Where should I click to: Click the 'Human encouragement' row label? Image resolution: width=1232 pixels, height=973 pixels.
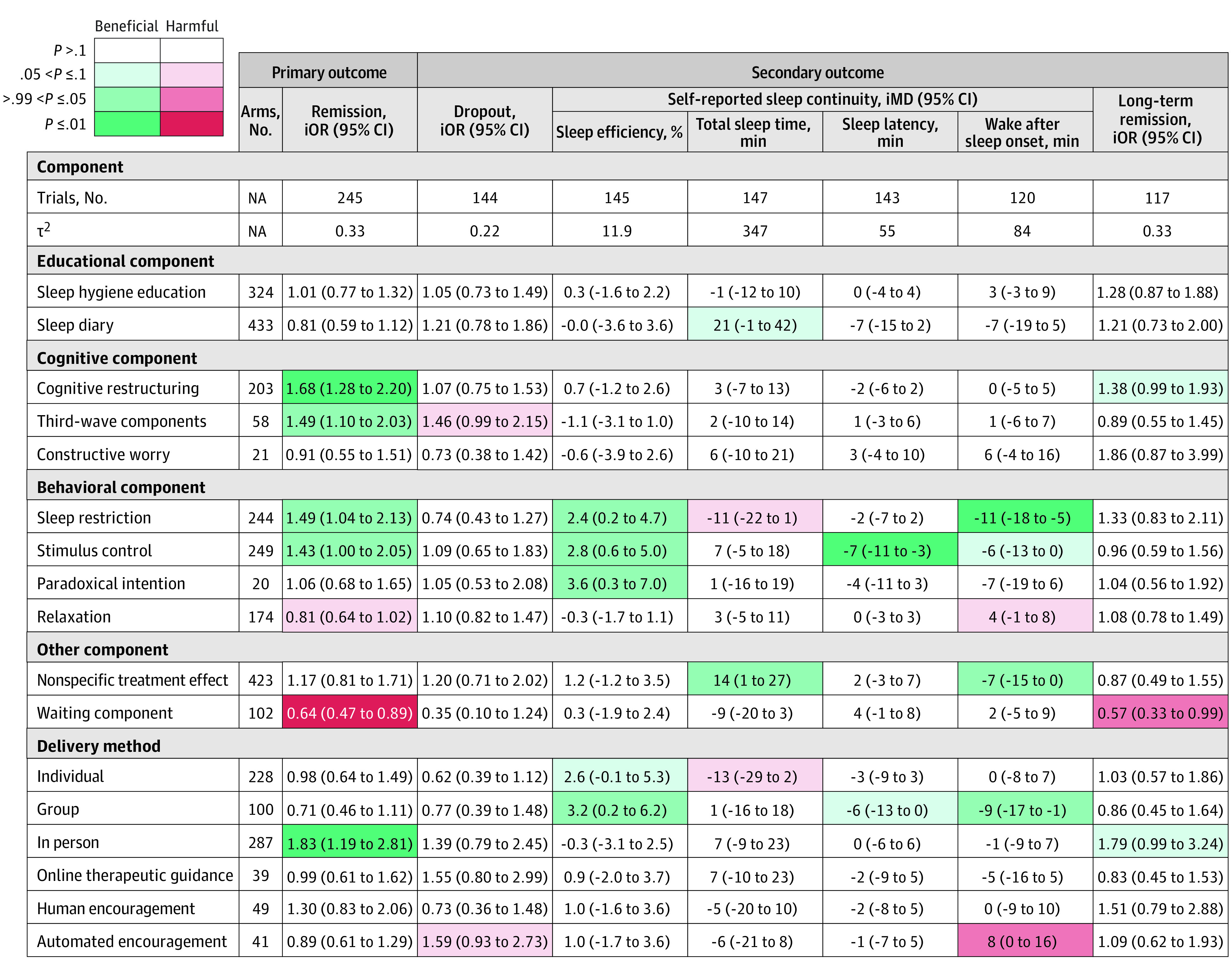(x=116, y=908)
